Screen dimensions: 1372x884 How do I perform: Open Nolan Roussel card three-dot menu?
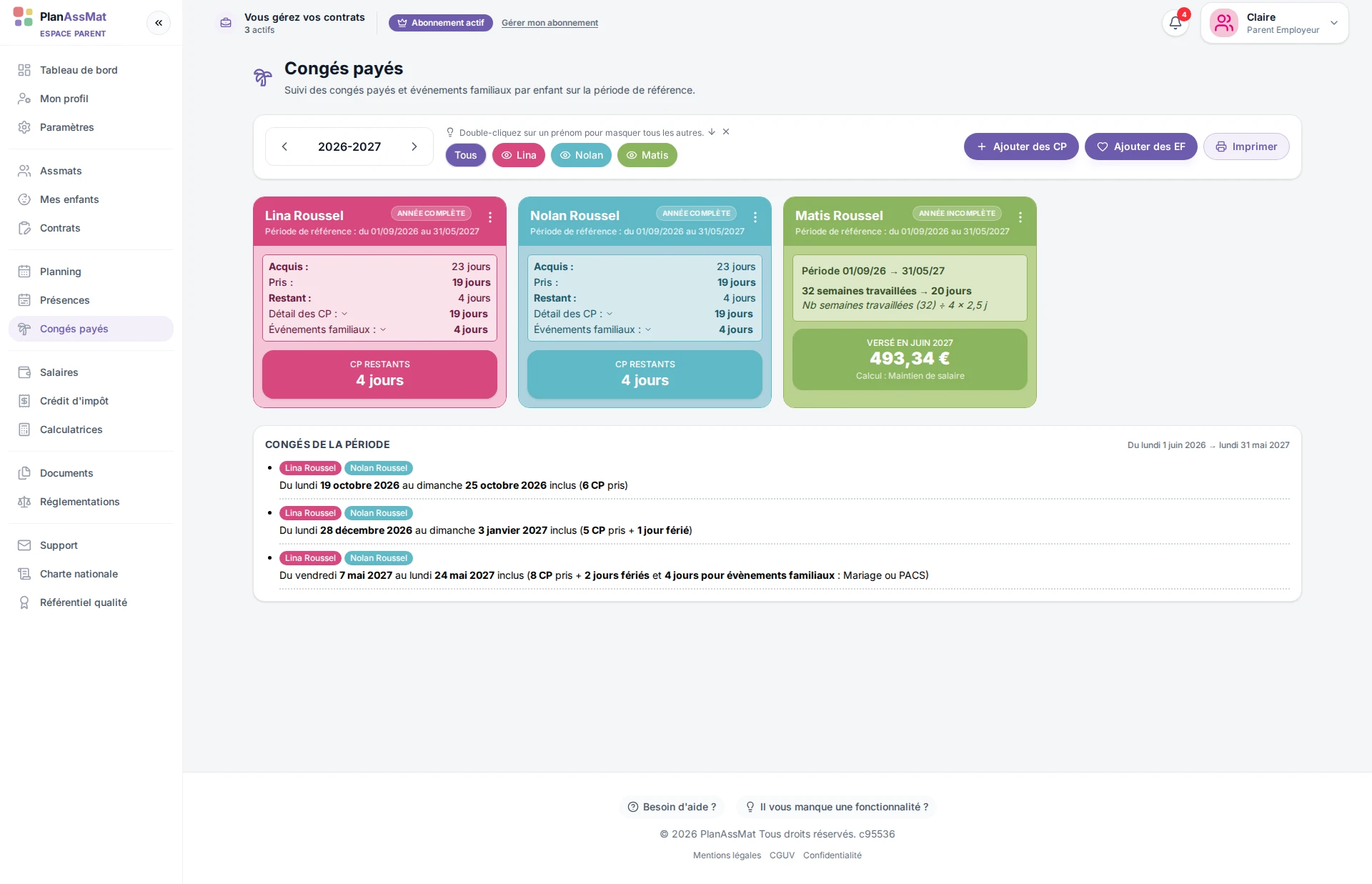point(755,217)
